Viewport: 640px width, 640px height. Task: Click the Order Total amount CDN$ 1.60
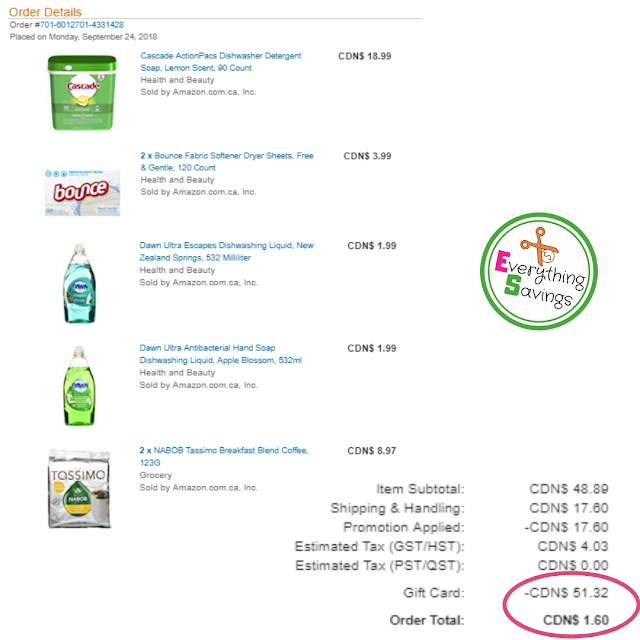pos(576,620)
